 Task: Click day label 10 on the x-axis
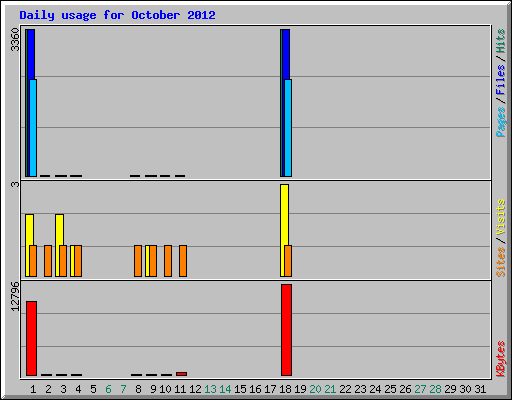point(165,389)
